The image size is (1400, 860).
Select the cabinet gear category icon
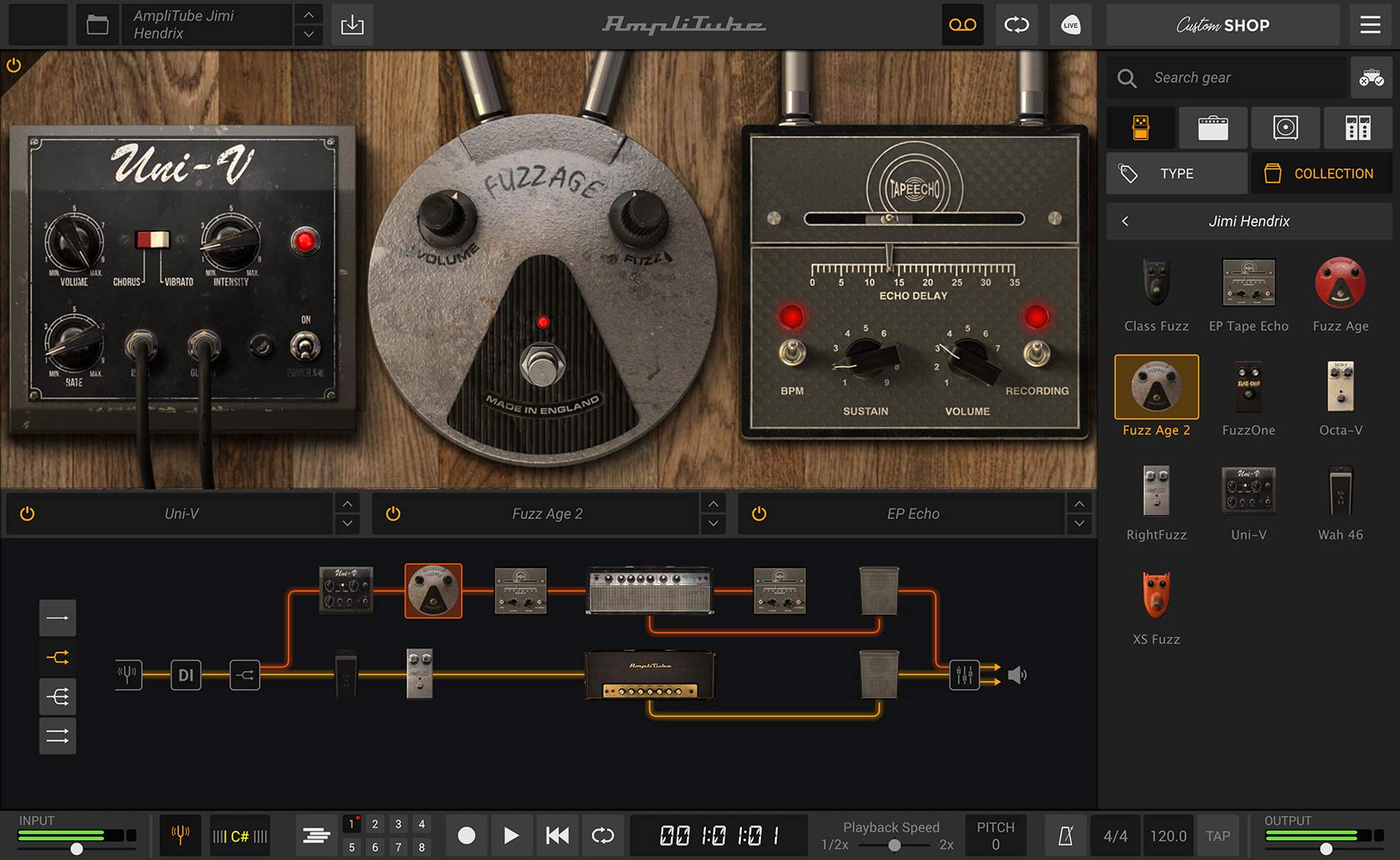click(x=1285, y=127)
